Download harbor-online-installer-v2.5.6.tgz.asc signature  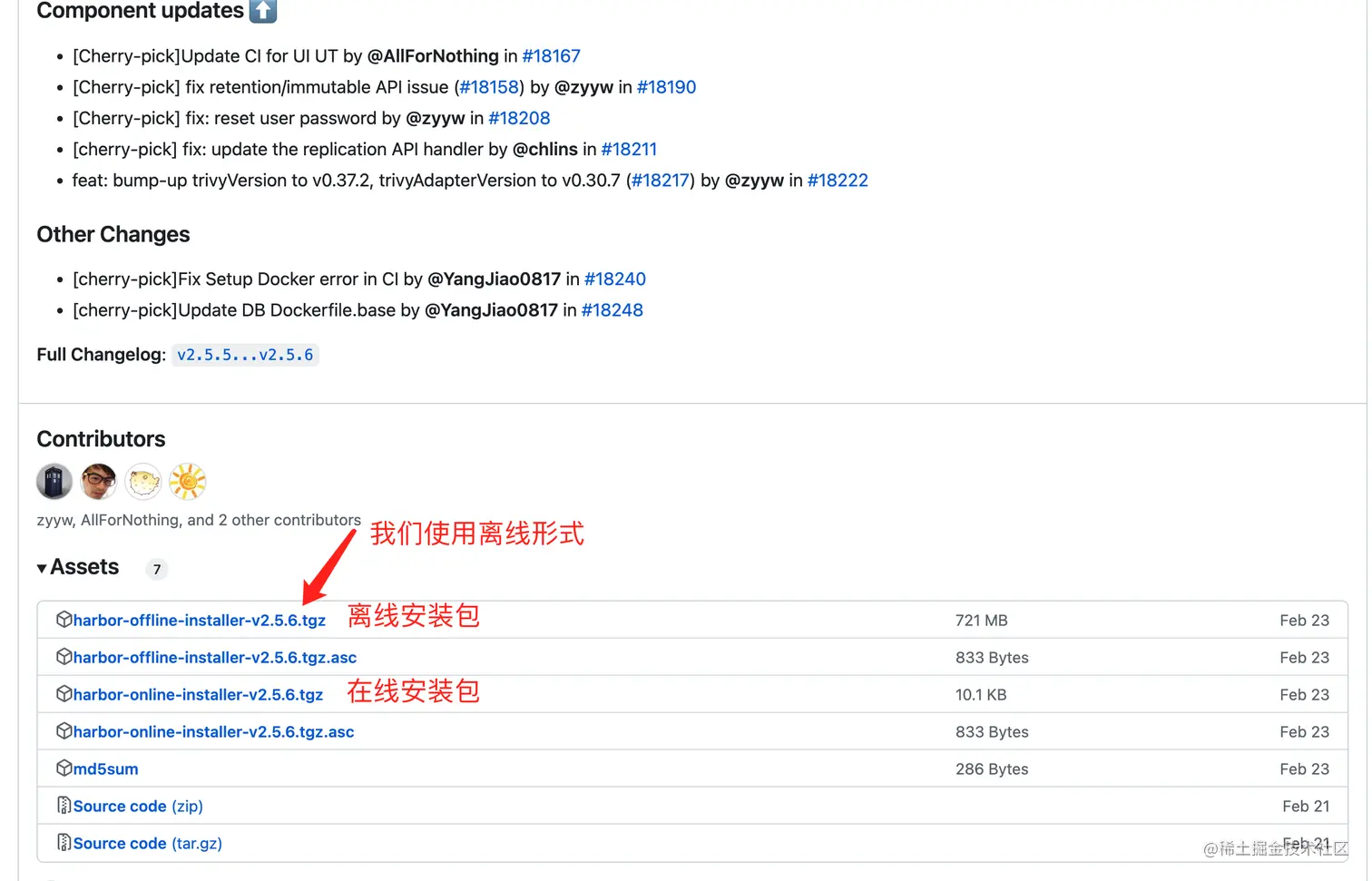click(213, 732)
